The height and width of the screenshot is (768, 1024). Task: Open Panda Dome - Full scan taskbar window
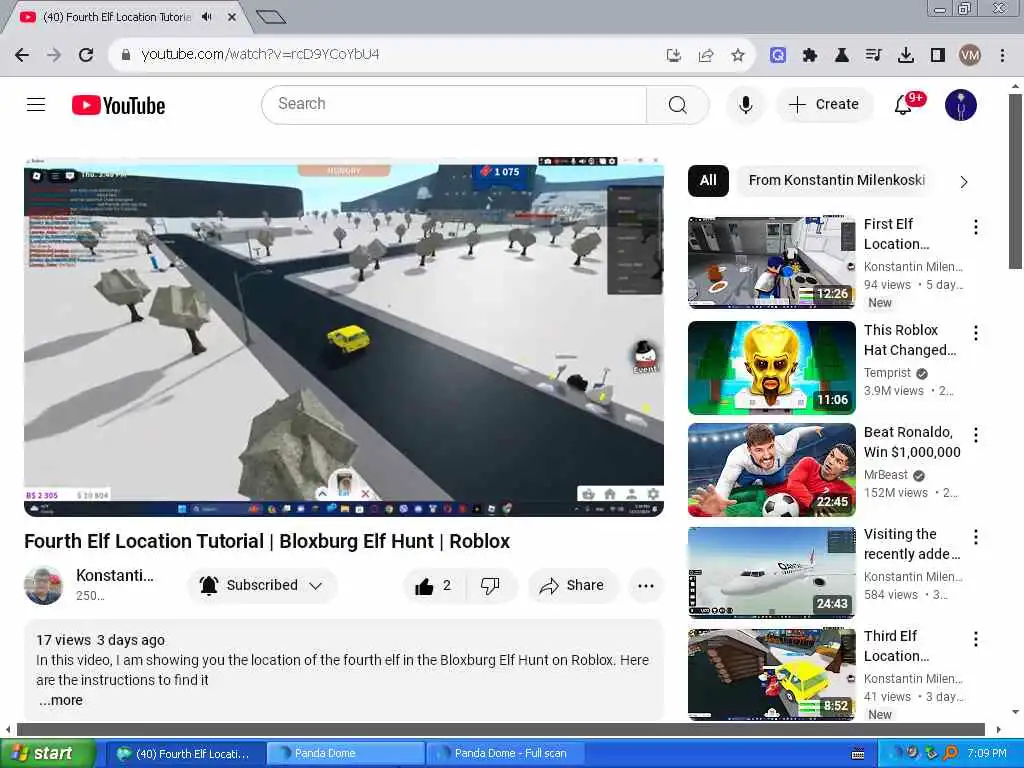[505, 754]
